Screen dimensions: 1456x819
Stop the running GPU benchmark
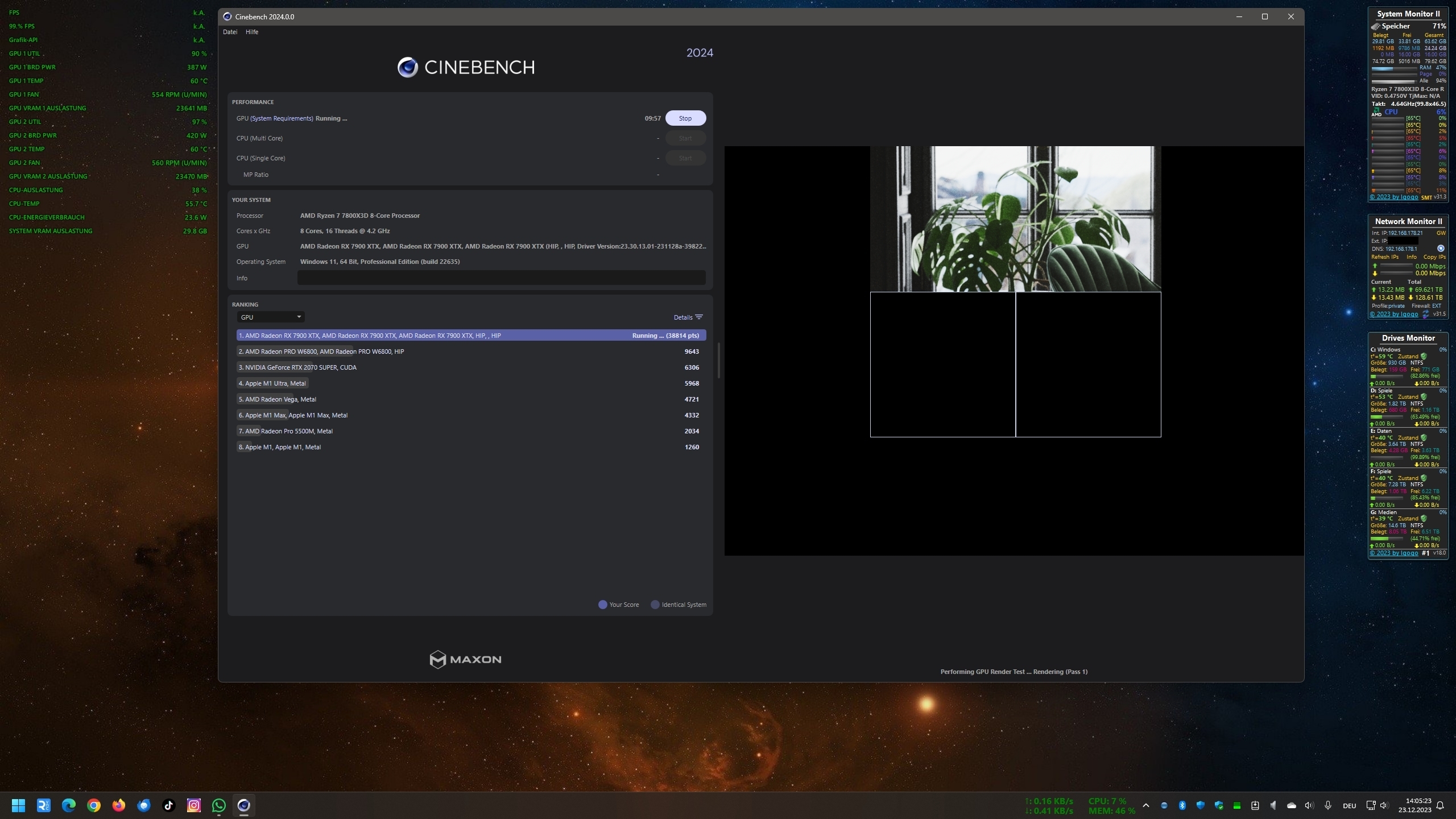[685, 118]
